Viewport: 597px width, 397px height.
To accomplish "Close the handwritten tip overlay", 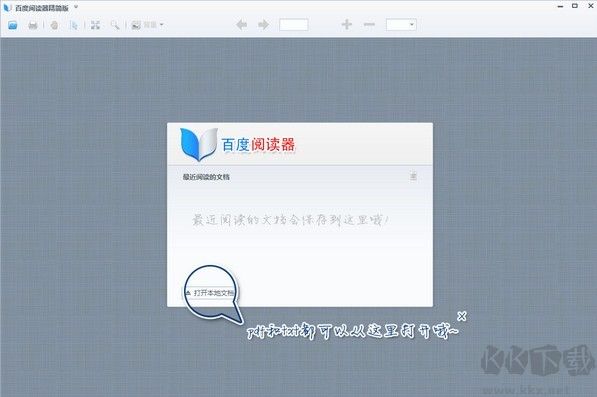I will coord(462,316).
